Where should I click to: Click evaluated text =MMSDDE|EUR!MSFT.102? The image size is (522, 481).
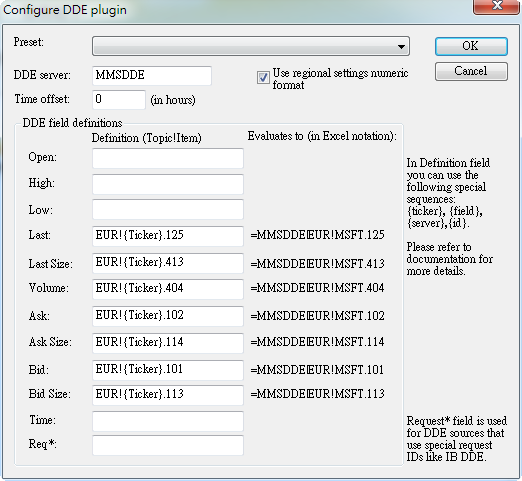point(317,316)
